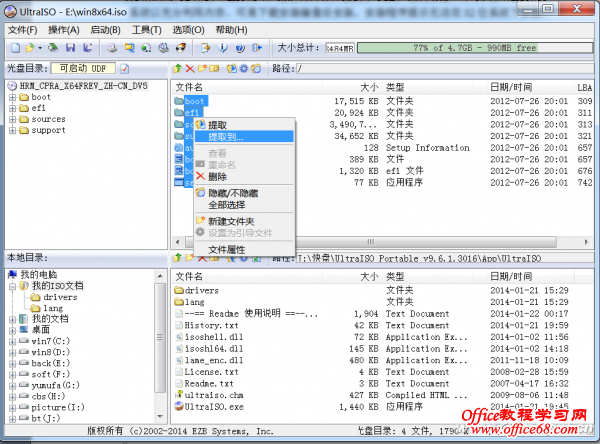Click the Add files toolbar icon
Image resolution: width=600 pixels, height=444 pixels.
click(x=206, y=48)
